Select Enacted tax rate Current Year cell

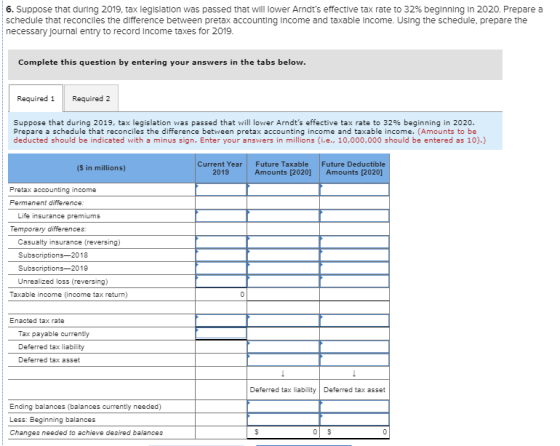tap(221, 320)
